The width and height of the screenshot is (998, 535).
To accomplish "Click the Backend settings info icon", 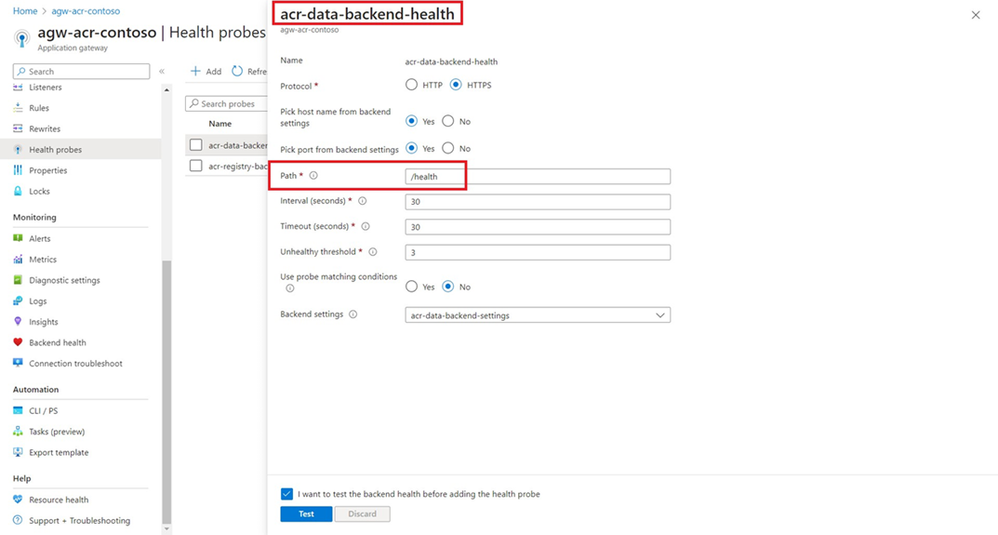I will (x=353, y=314).
